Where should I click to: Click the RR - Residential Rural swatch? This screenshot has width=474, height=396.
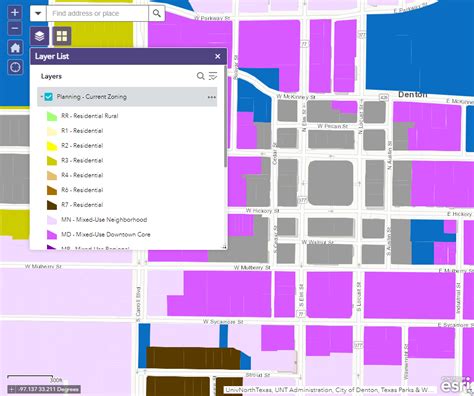(x=52, y=116)
